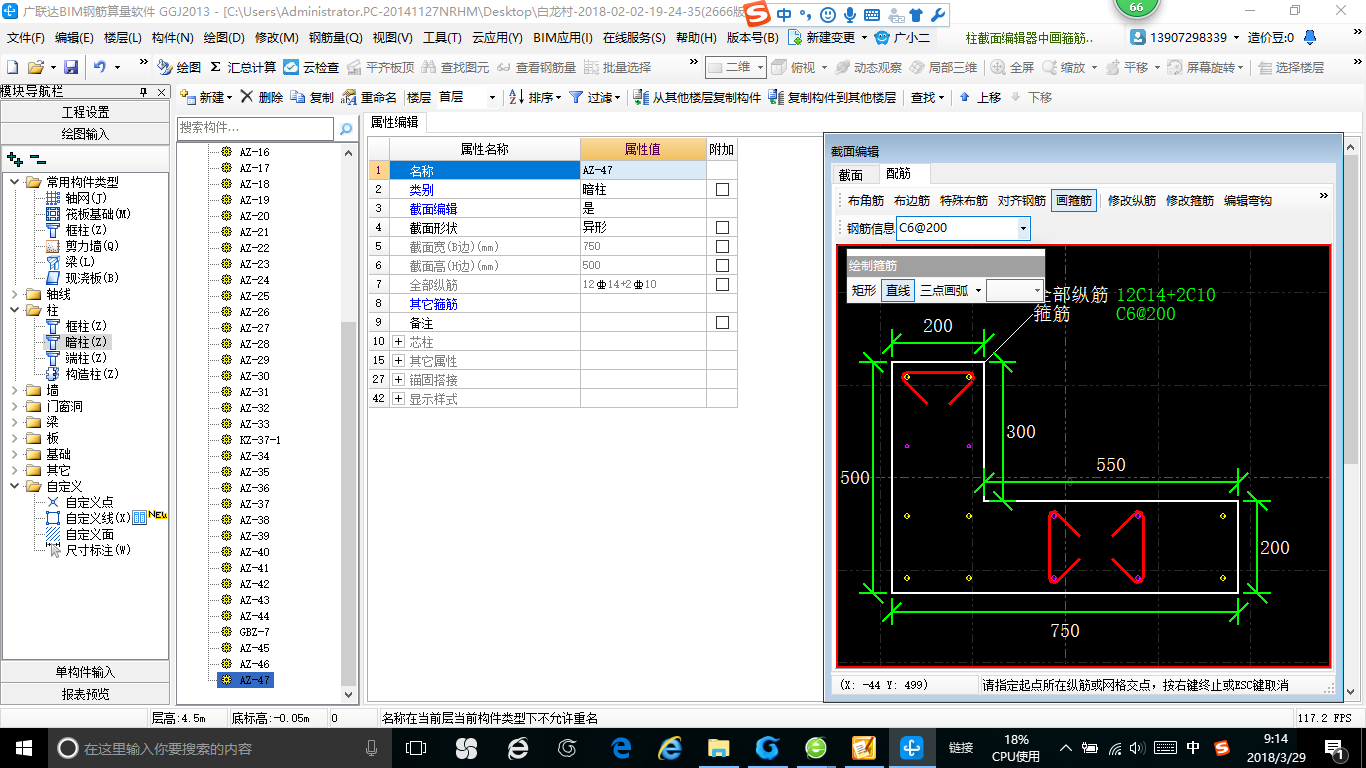
Task: Open 绘图 drawing mode
Action: [179, 67]
